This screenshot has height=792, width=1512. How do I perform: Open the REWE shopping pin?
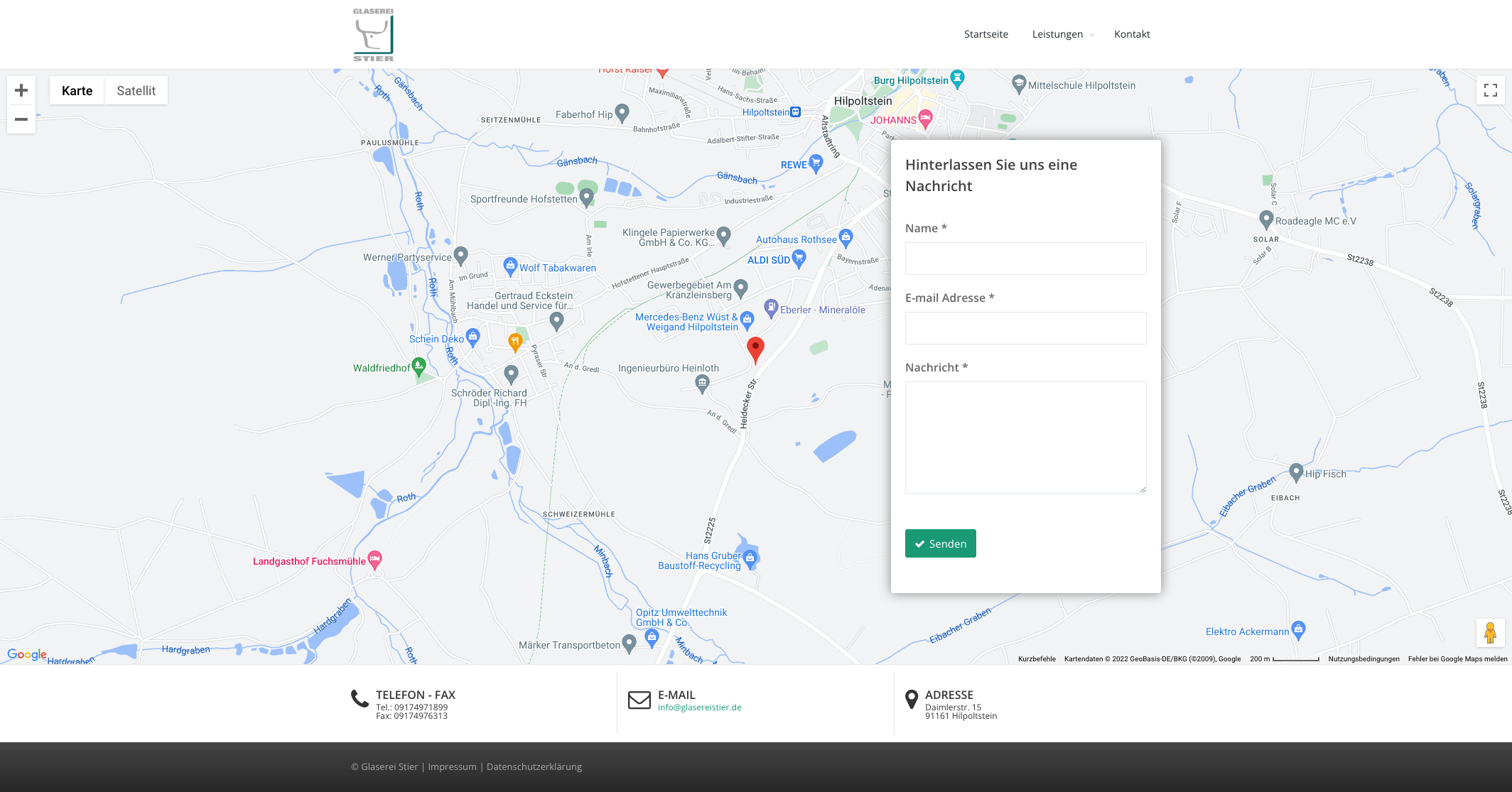(816, 164)
